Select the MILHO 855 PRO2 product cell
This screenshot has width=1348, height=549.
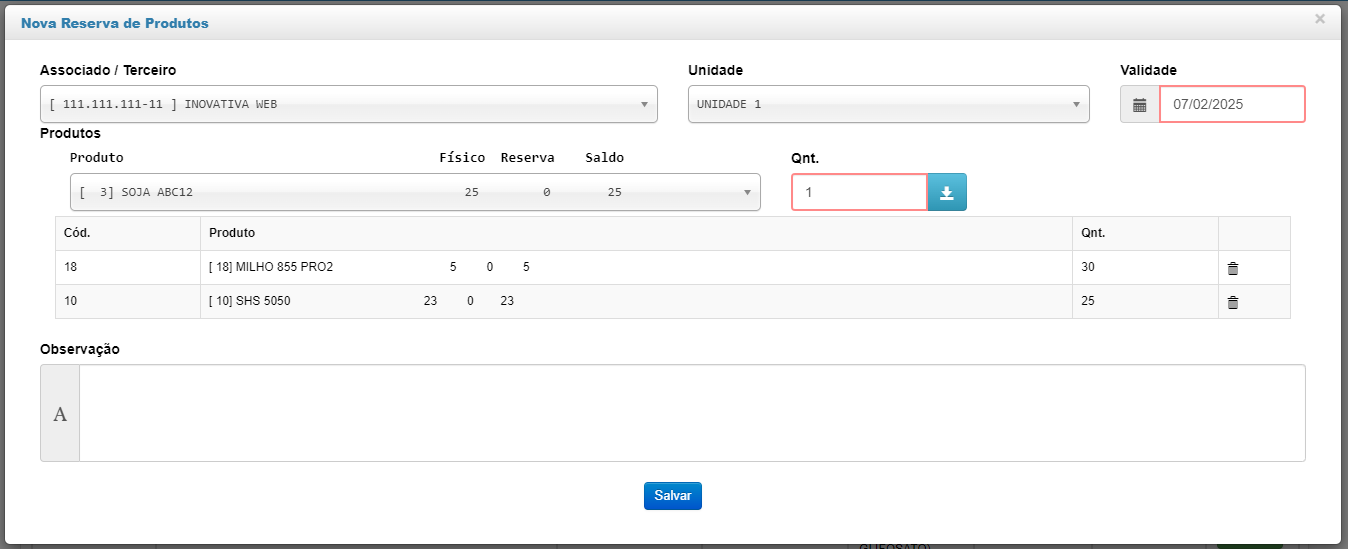pos(636,268)
